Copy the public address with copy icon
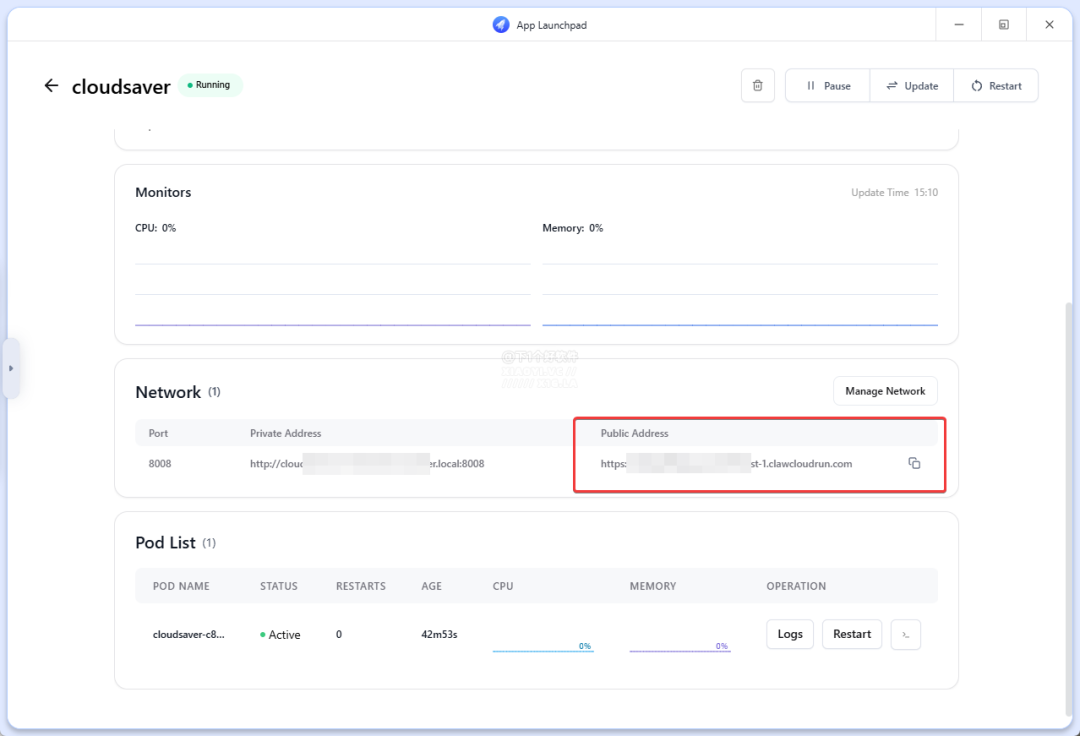The height and width of the screenshot is (736, 1080). [914, 463]
